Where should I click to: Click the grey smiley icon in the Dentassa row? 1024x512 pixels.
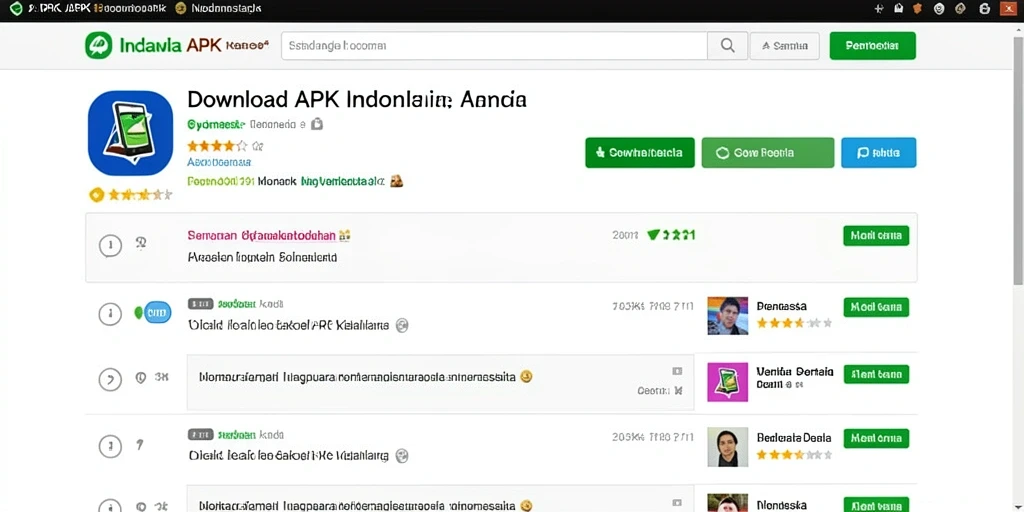[x=402, y=325]
